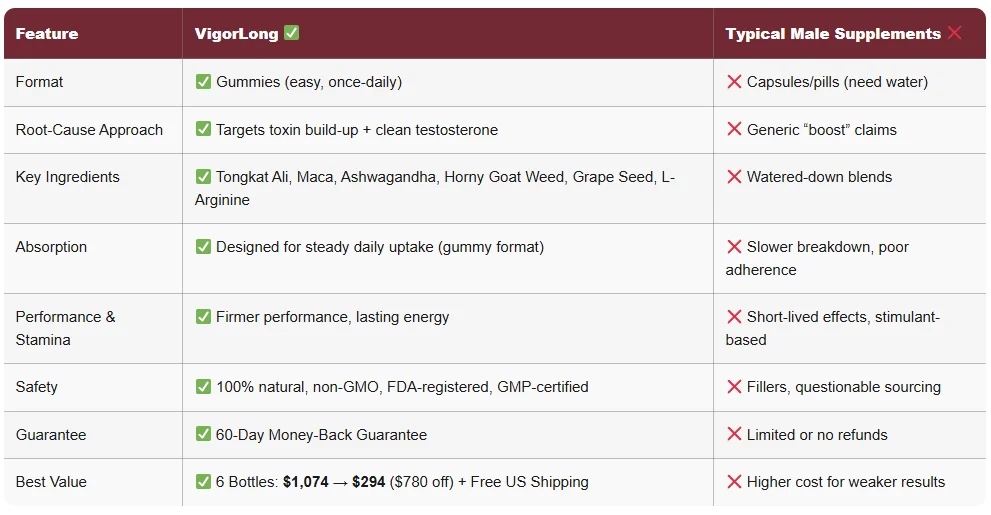Click the green check beside 100% natural
The image size is (991, 515).
point(203,387)
